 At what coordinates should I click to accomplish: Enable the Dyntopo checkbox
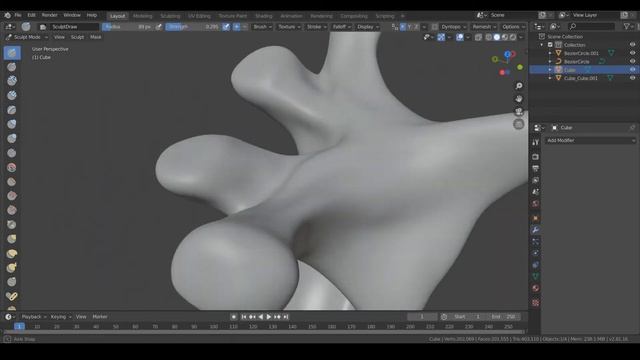[435, 27]
